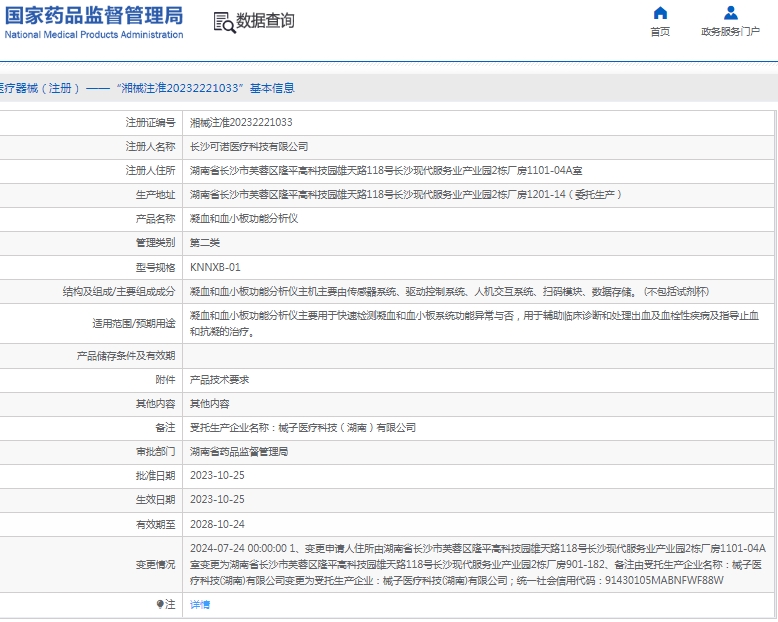Click the 审批部门 label
The width and height of the screenshot is (778, 622).
155,452
